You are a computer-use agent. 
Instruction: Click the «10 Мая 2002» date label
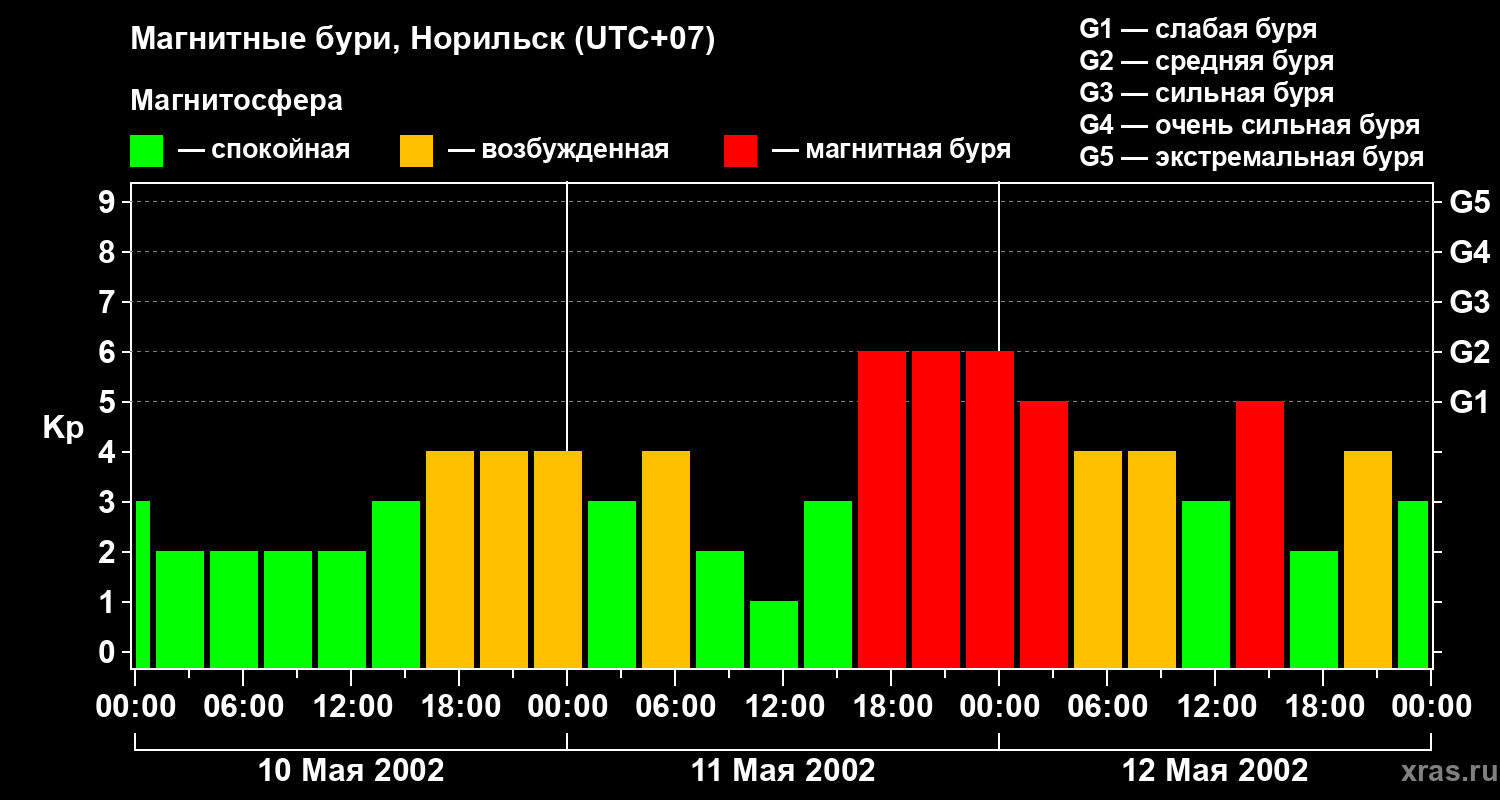351,771
